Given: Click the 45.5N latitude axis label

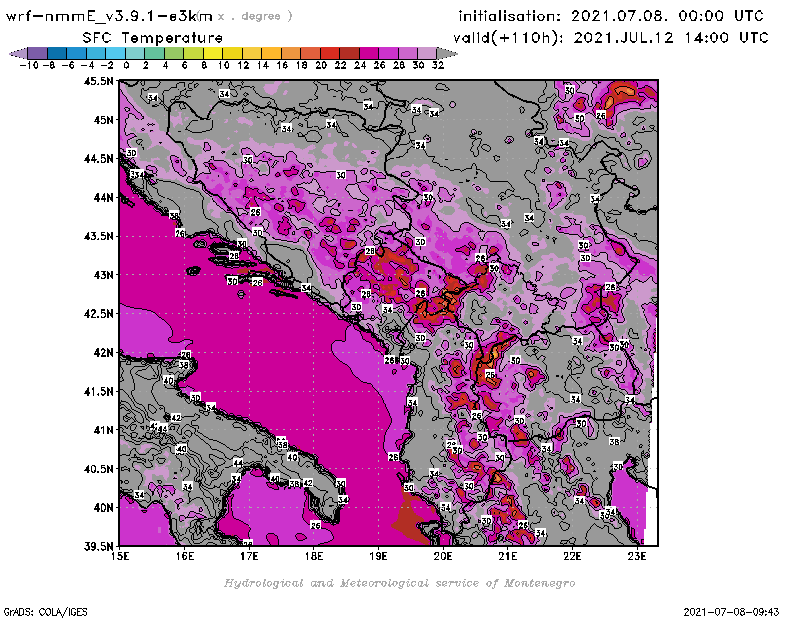Looking at the screenshot, I should point(98,82).
